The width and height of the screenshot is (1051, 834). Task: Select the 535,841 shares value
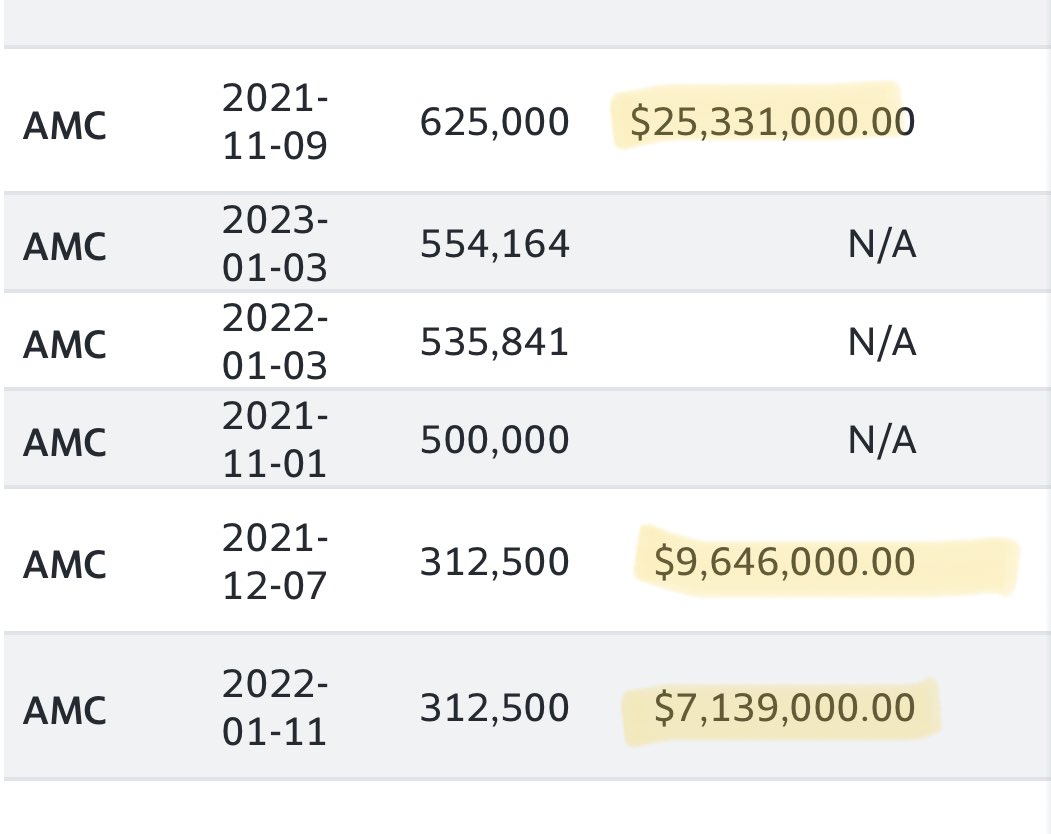(494, 342)
